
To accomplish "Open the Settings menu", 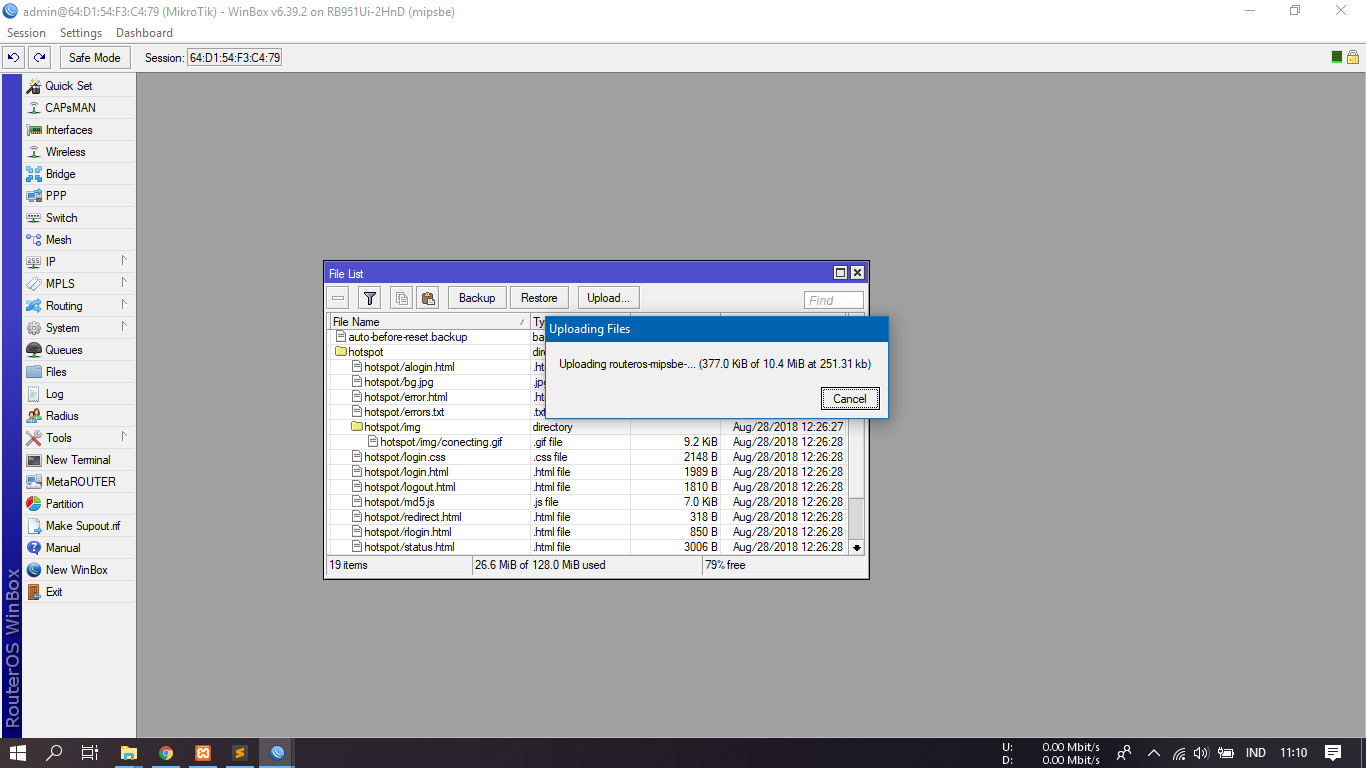I will click(x=81, y=33).
